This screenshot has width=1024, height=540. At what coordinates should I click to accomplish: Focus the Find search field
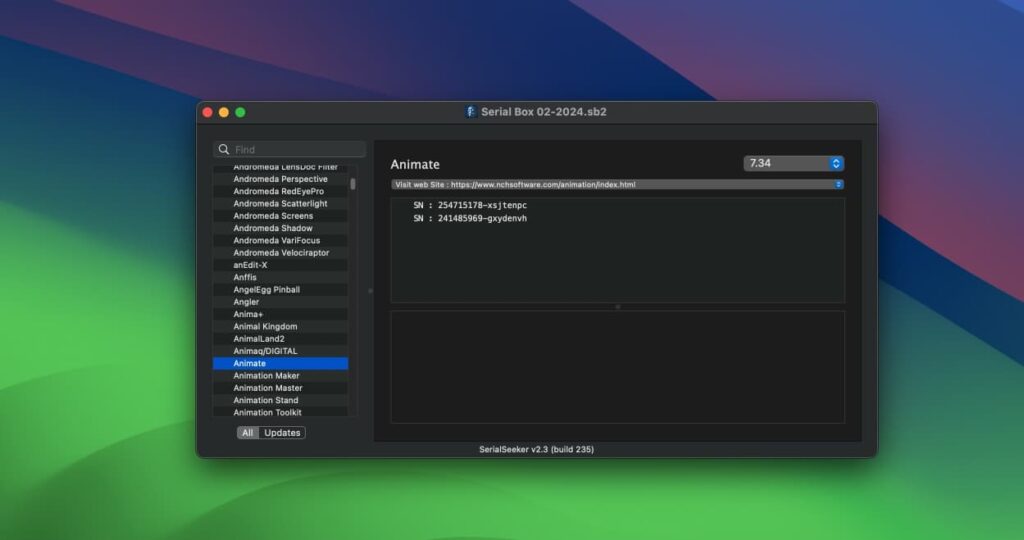(x=289, y=150)
